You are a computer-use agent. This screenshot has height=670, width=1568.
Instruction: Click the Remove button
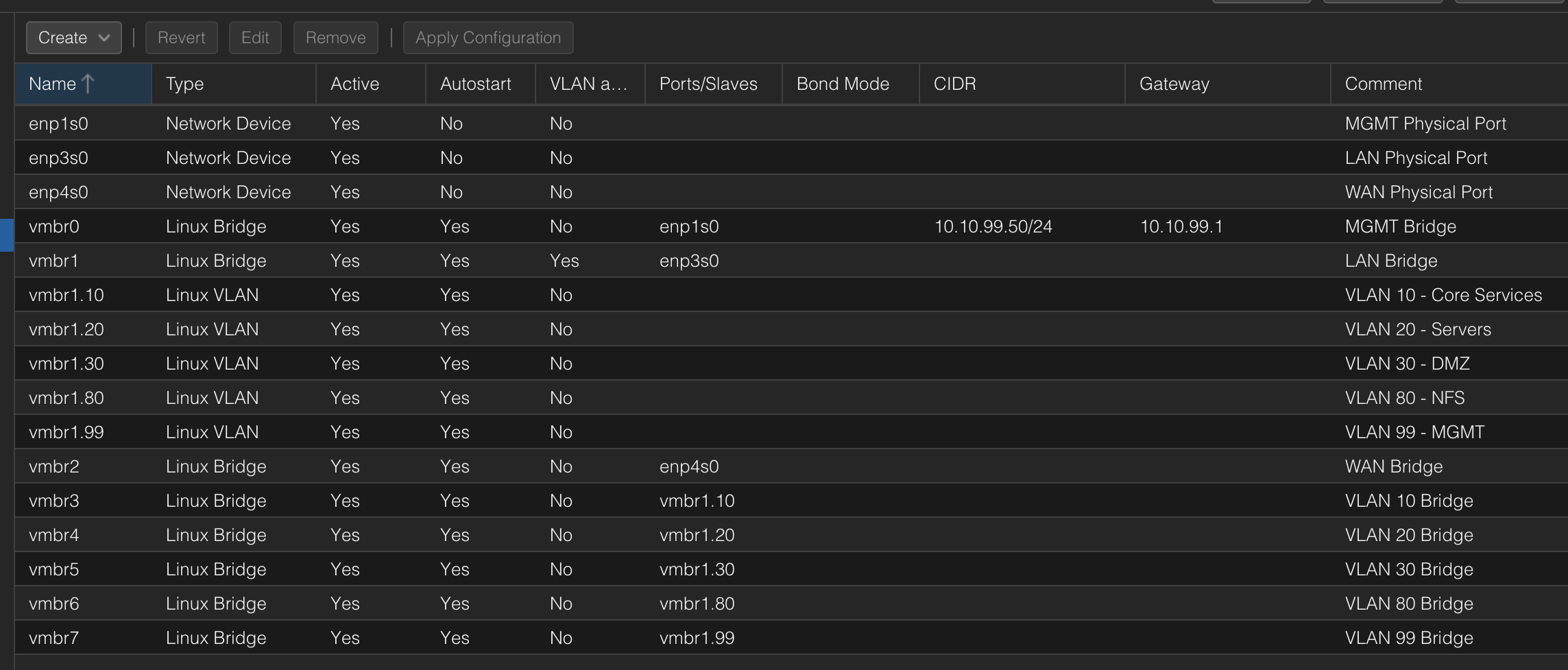click(x=335, y=38)
